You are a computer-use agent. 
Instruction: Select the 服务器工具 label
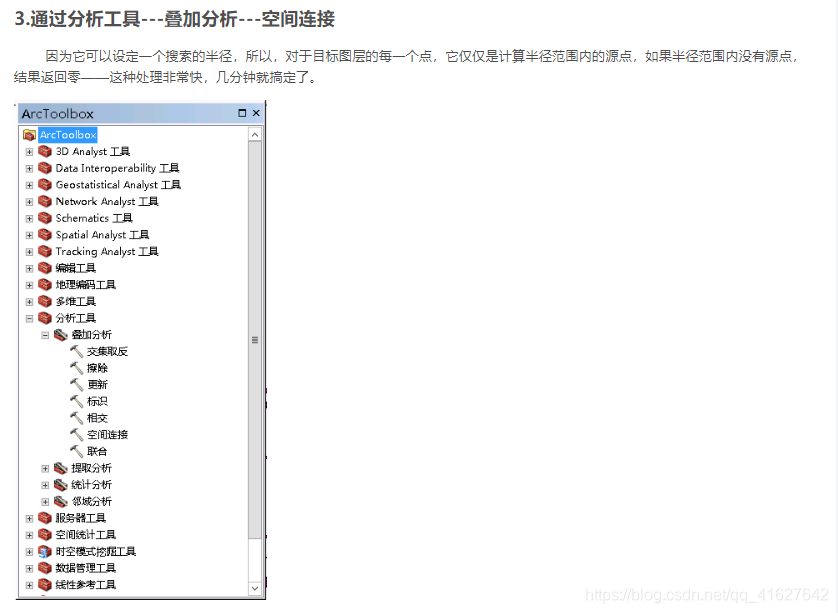click(81, 518)
